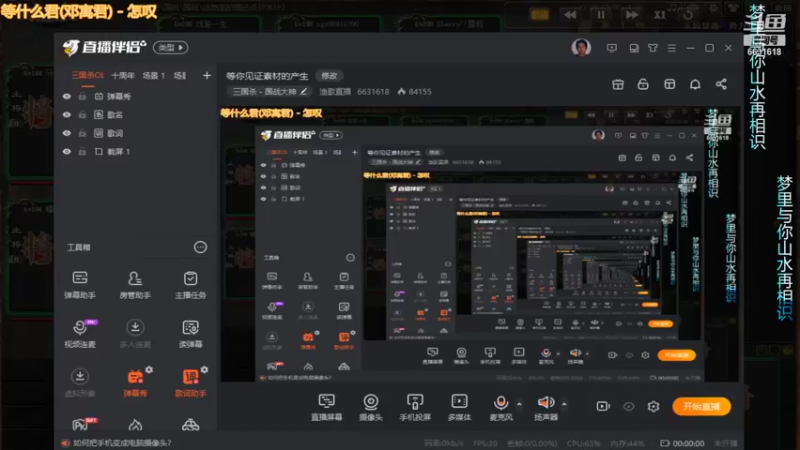The image size is (800, 450).
Task: Click popularity count 84155
Action: (420, 92)
